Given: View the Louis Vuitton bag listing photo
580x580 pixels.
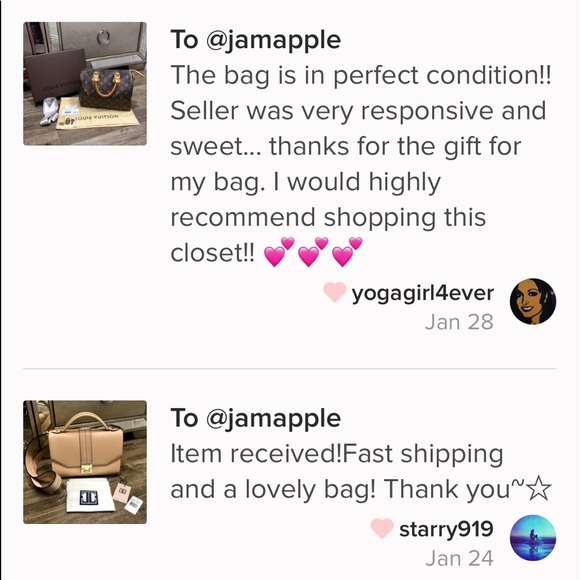Looking at the screenshot, I should click(85, 84).
